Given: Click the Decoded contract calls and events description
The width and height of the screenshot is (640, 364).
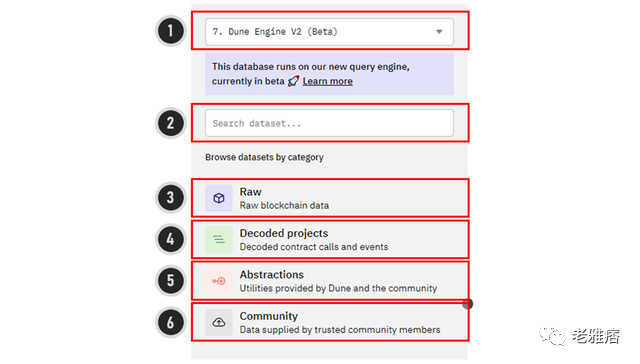Looking at the screenshot, I should pyautogui.click(x=314, y=247).
